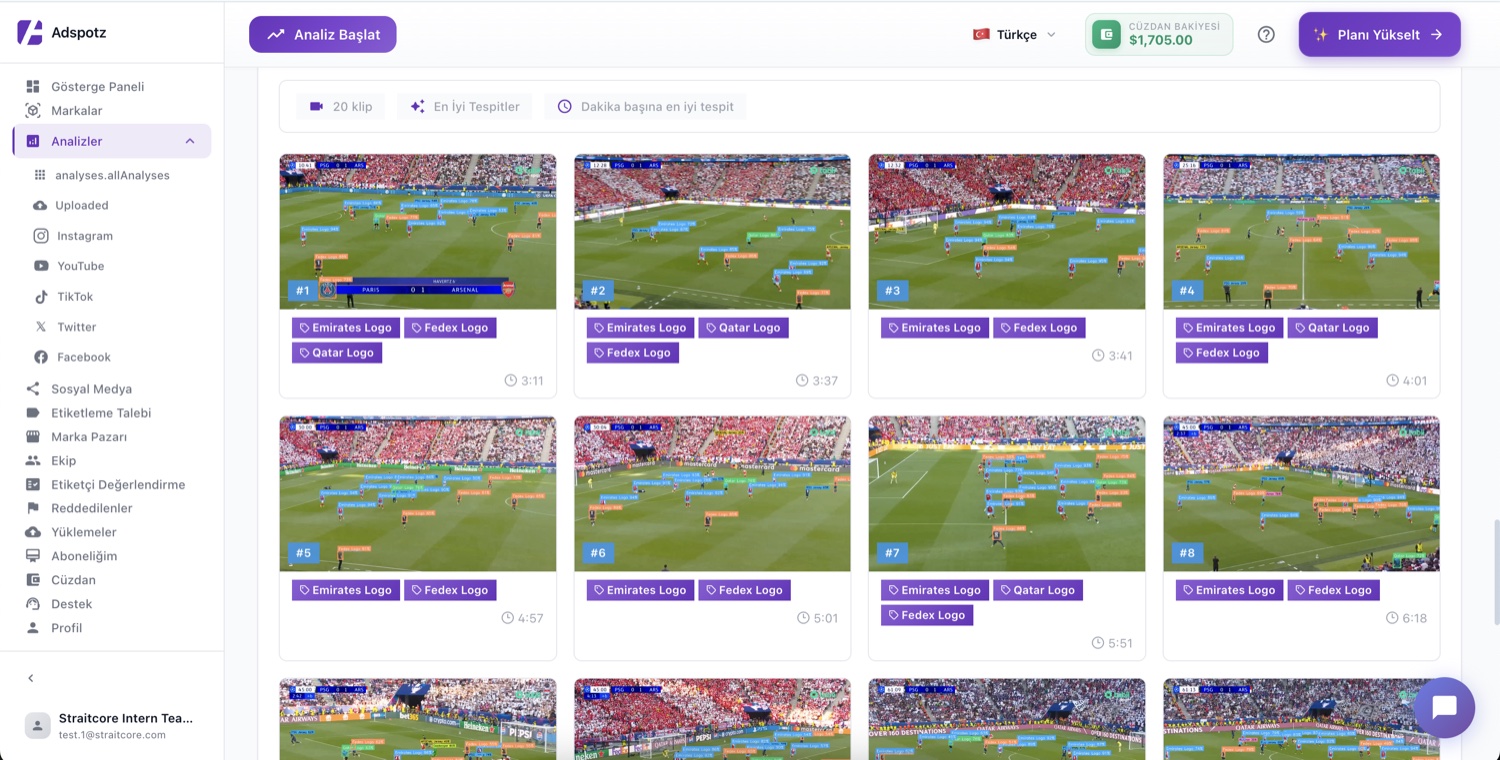Click Qatar Logo tag on clip #7
This screenshot has width=1500, height=760.
point(1038,590)
